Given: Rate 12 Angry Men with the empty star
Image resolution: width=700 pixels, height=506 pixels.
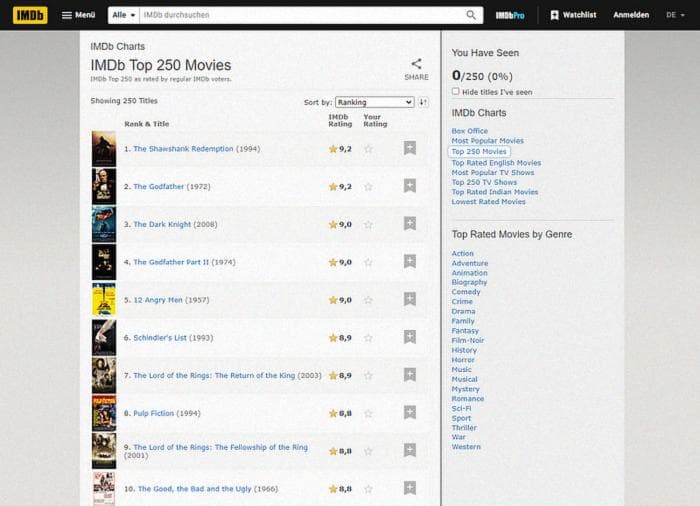Looking at the screenshot, I should [368, 300].
